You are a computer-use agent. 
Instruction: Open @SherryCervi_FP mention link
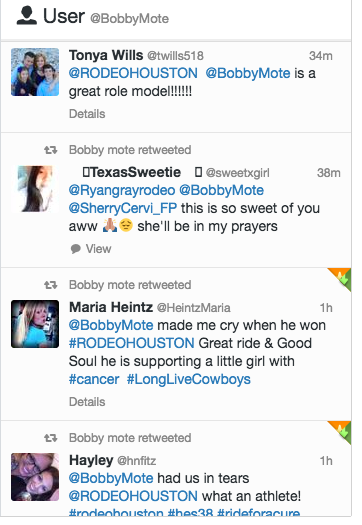[123, 208]
